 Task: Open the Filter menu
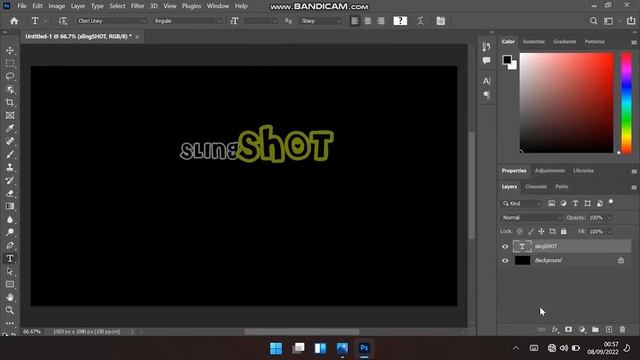(x=138, y=6)
